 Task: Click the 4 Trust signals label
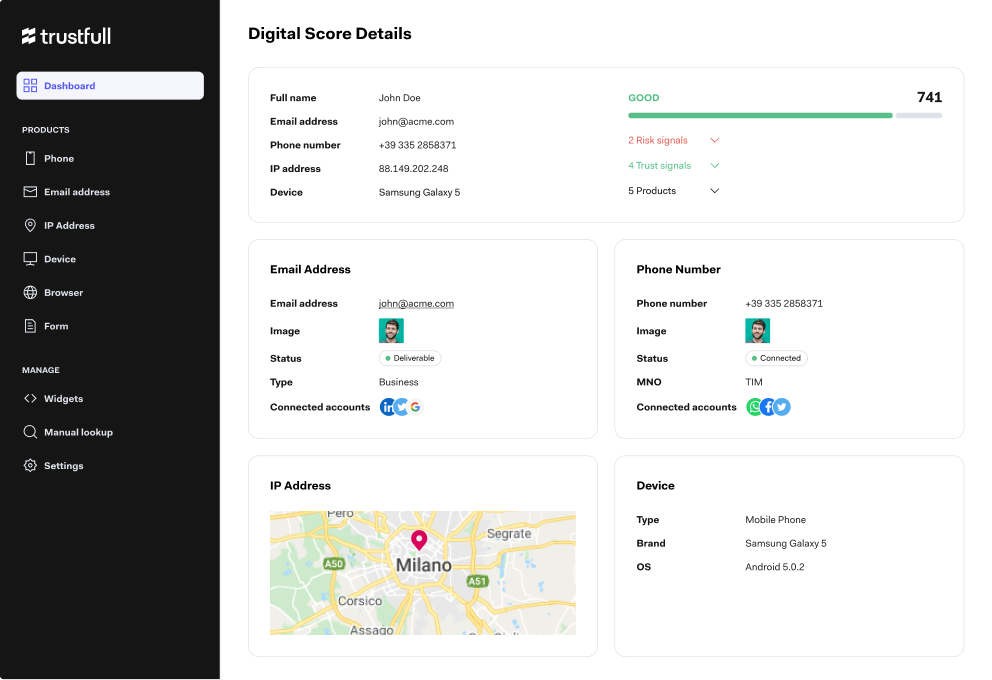660,166
